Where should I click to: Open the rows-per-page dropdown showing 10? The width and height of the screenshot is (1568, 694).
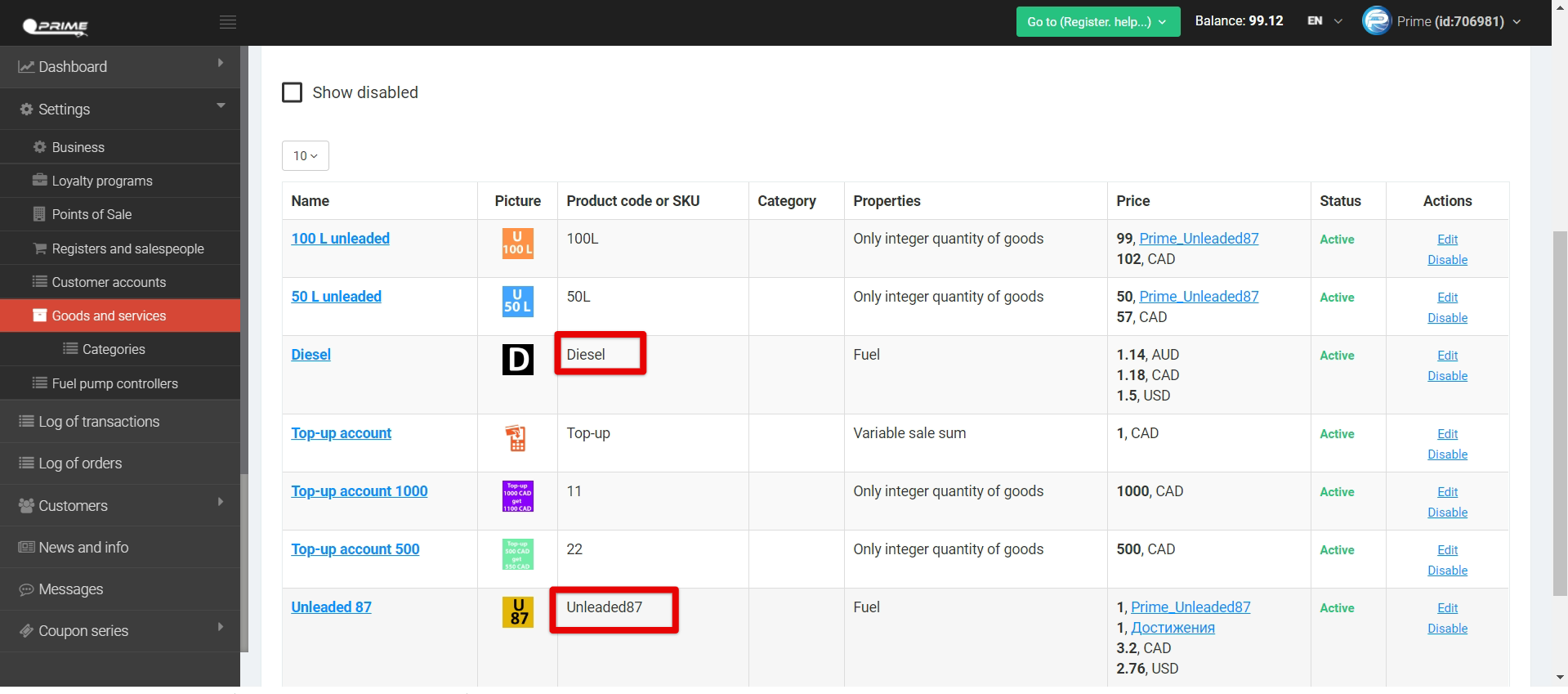tap(305, 156)
